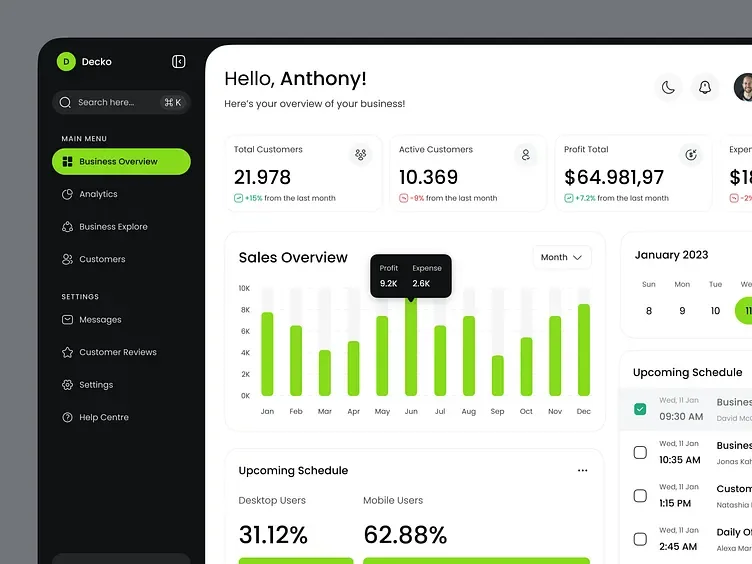This screenshot has width=752, height=564.
Task: Uncheck the 09:30 AM schedule checkbox
Action: [640, 409]
